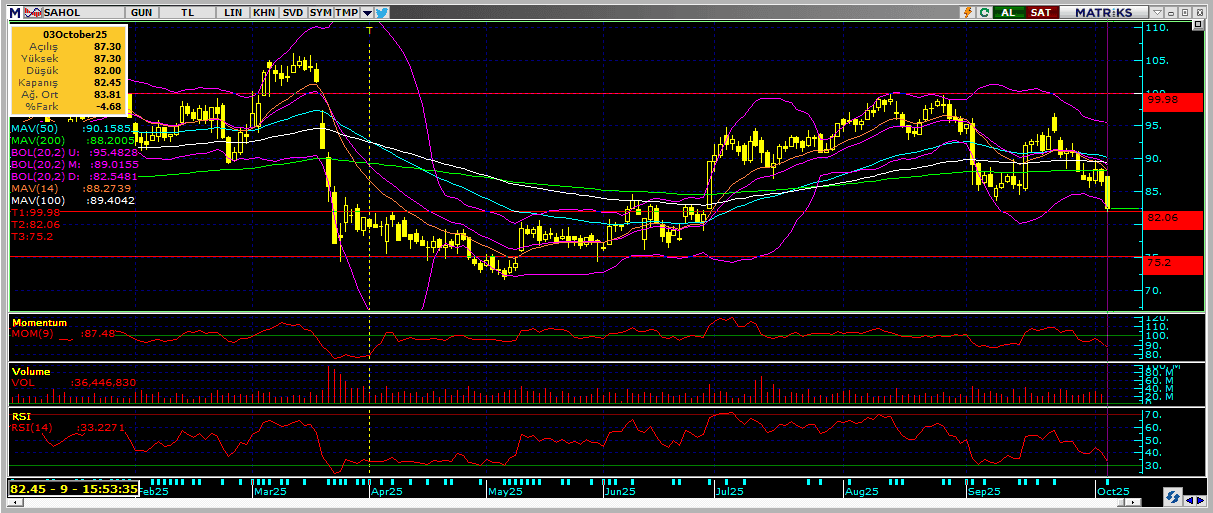This screenshot has height=513, width=1213.
Task: Click the red SAT sell button
Action: 1042,12
